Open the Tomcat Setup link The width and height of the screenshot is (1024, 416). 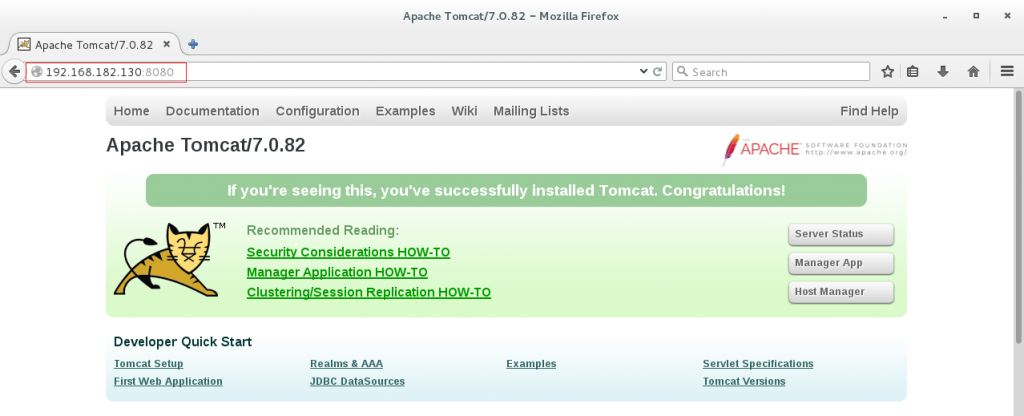(148, 364)
